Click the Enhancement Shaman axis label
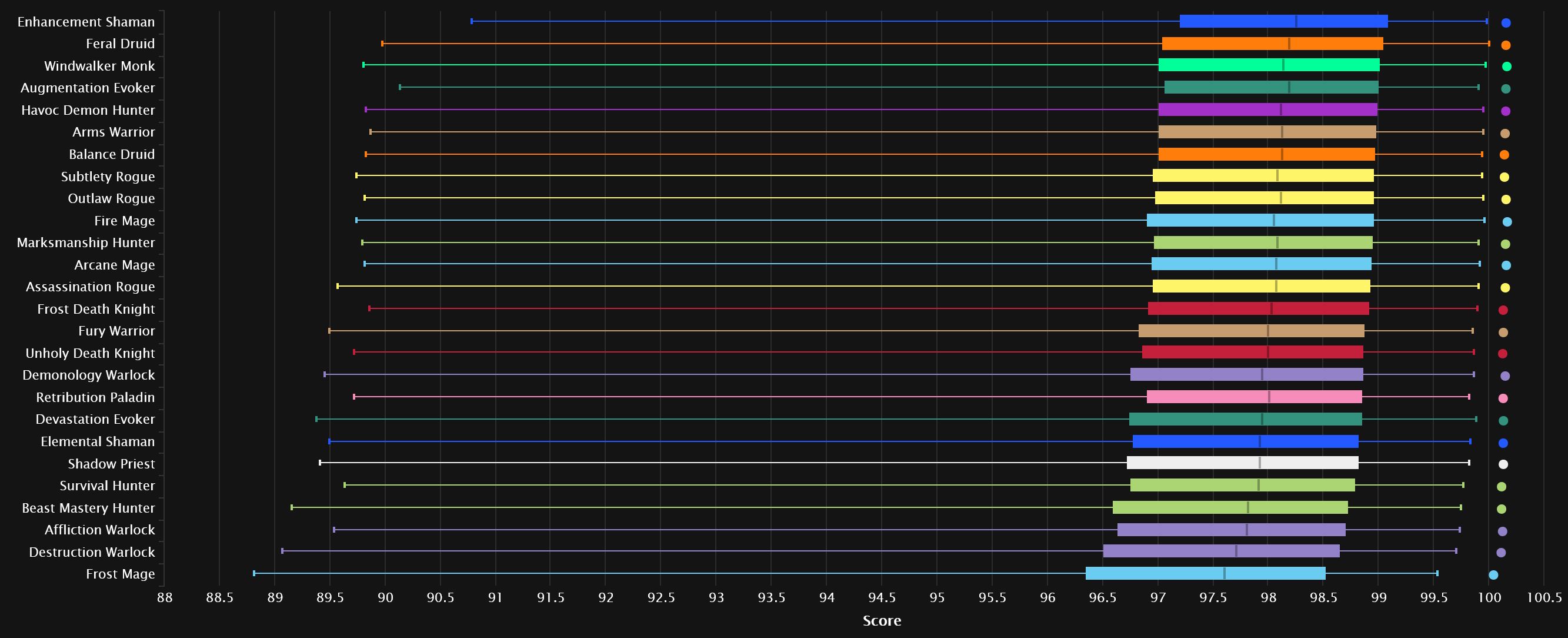This screenshot has width=1568, height=638. point(86,22)
